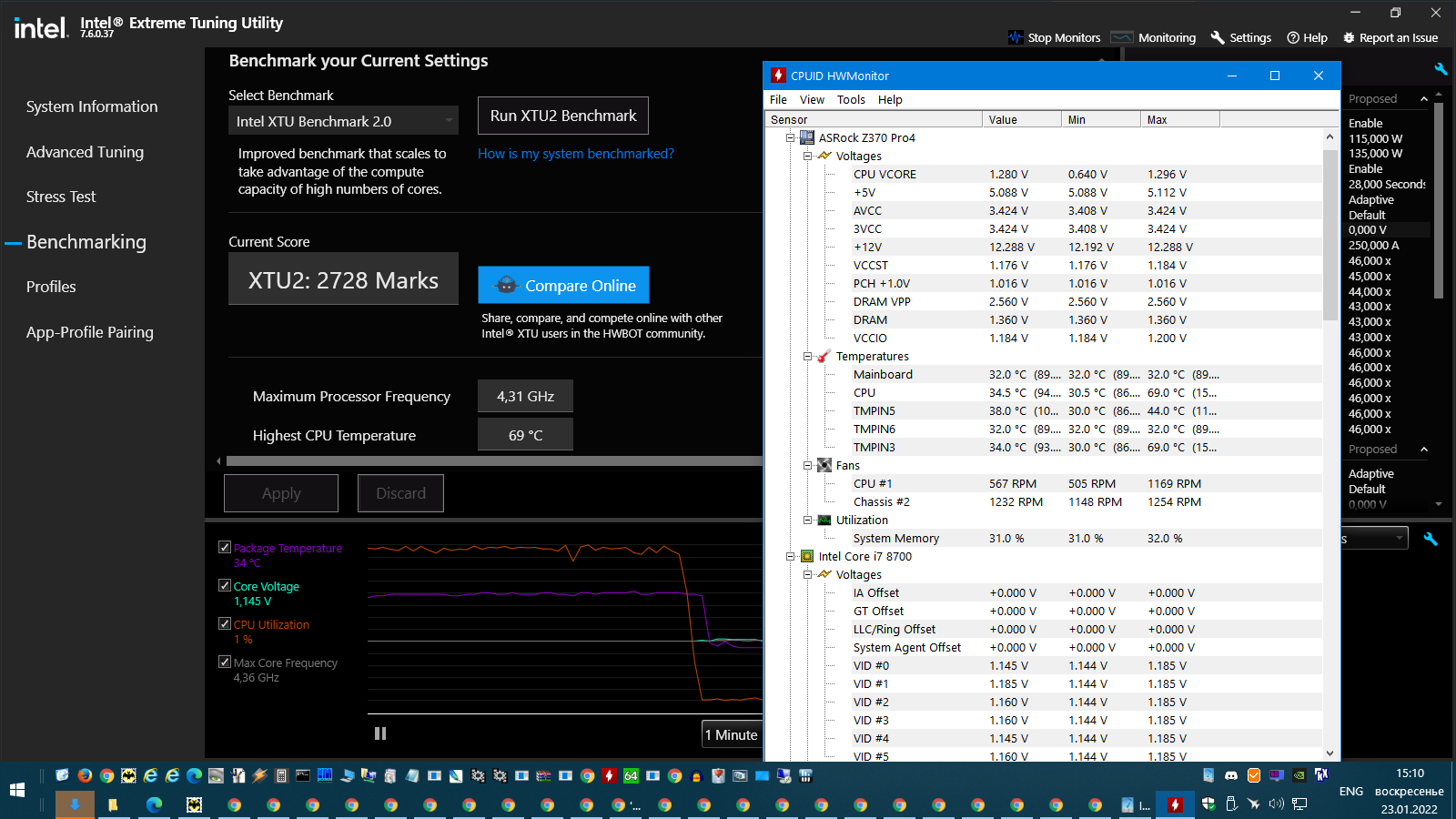This screenshot has height=819, width=1456.
Task: Launch Firefox from the taskbar quick launch
Action: click(85, 775)
